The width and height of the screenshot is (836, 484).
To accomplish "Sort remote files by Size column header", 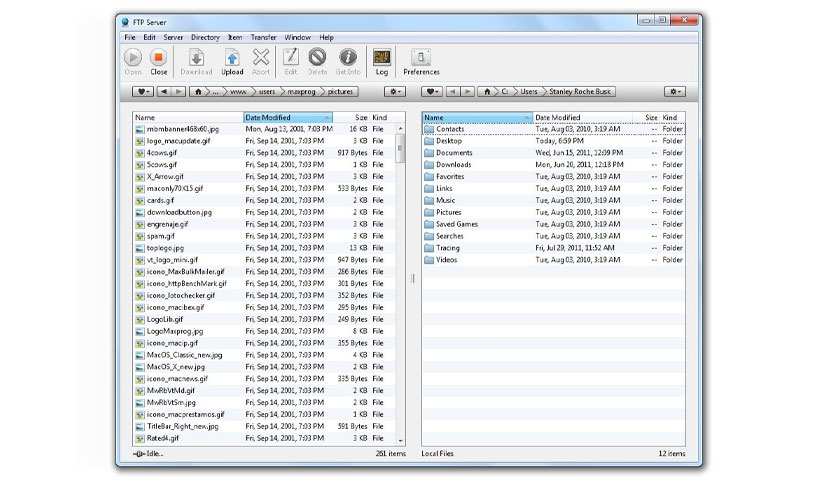I will (352, 117).
